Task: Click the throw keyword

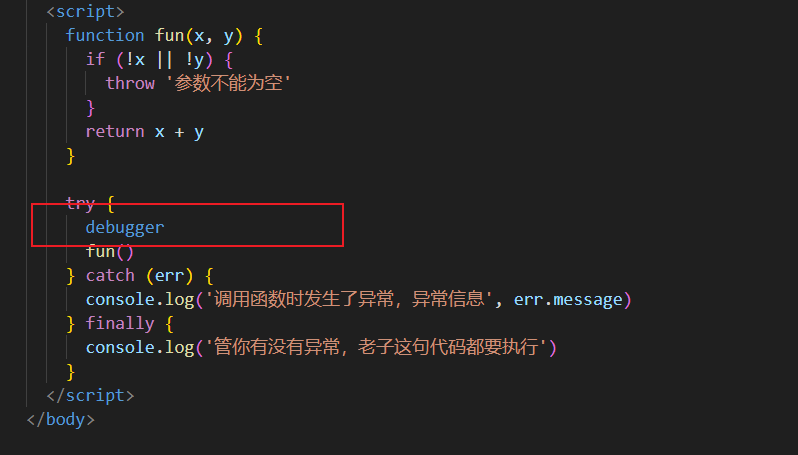Action: (x=130, y=83)
